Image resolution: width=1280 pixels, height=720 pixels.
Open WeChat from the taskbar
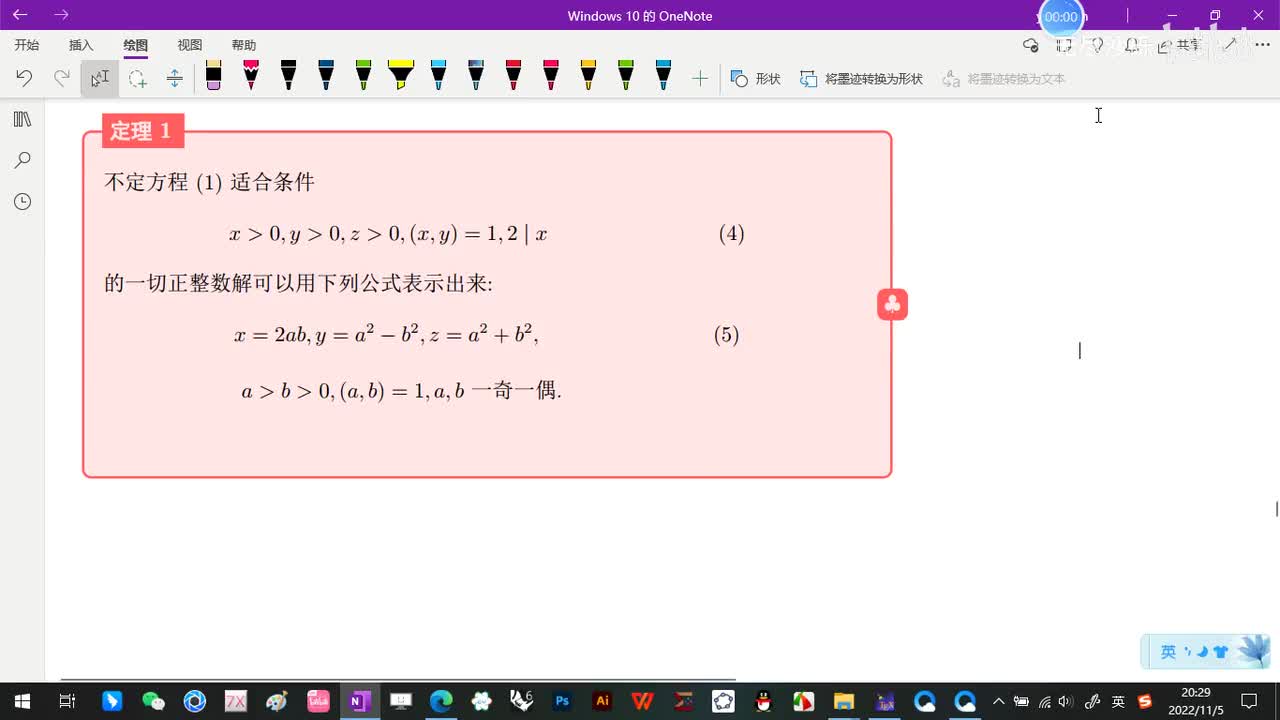pos(153,701)
